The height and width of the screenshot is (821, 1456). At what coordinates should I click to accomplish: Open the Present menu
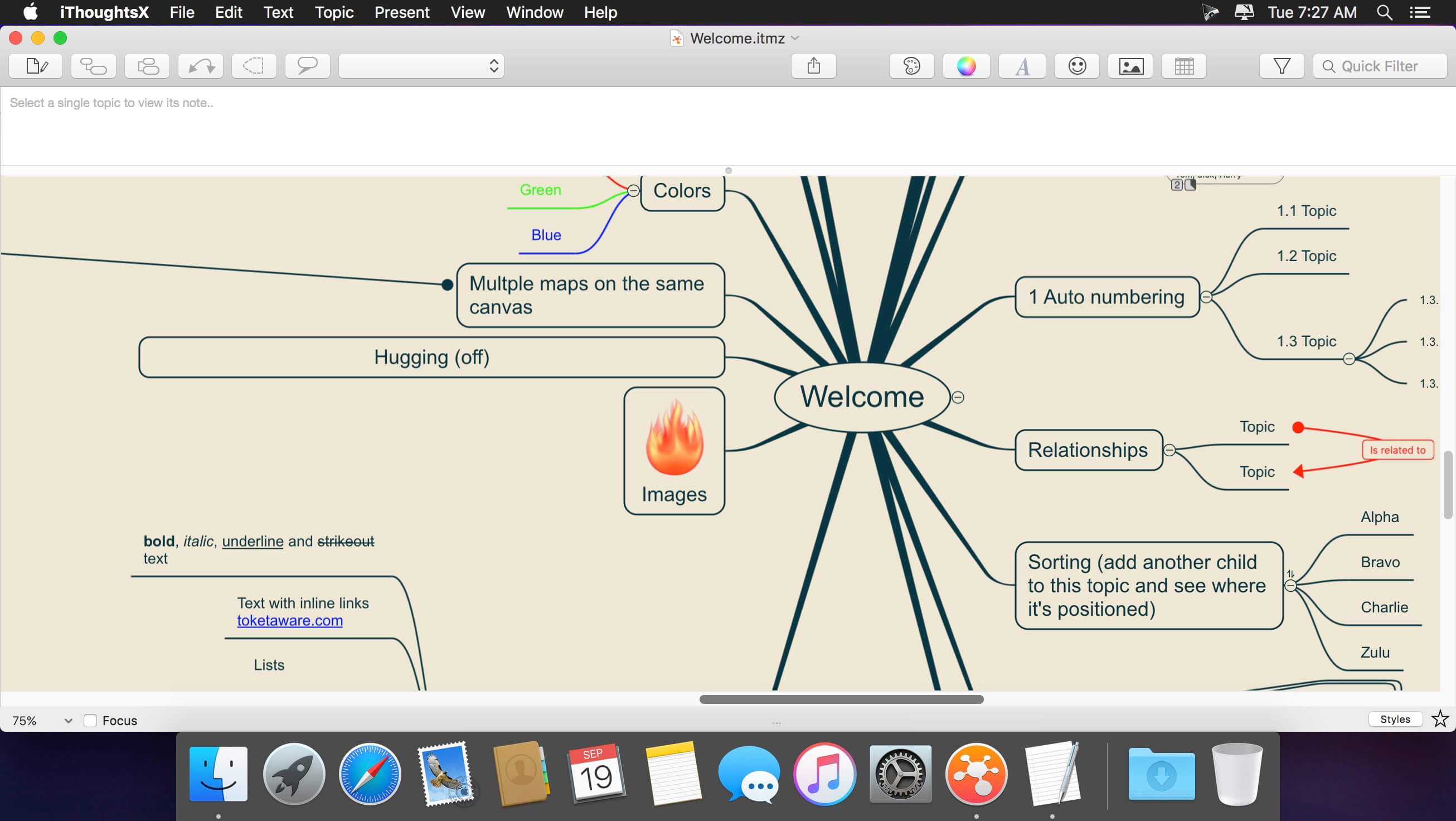(x=402, y=12)
